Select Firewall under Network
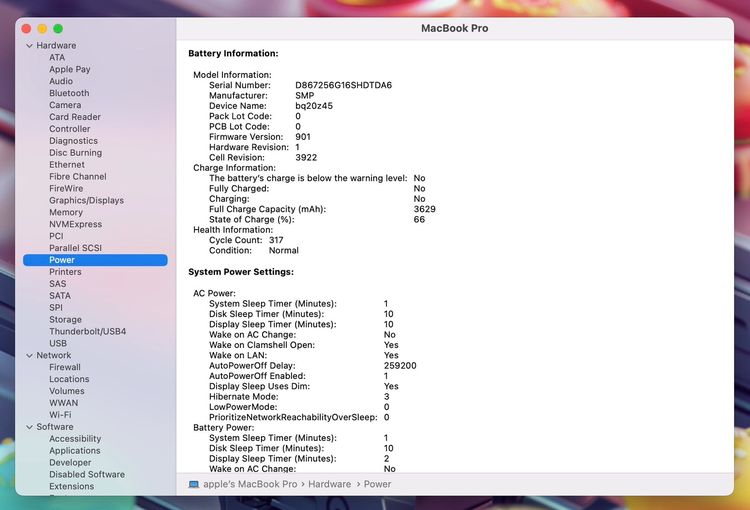The width and height of the screenshot is (750, 510). point(65,367)
